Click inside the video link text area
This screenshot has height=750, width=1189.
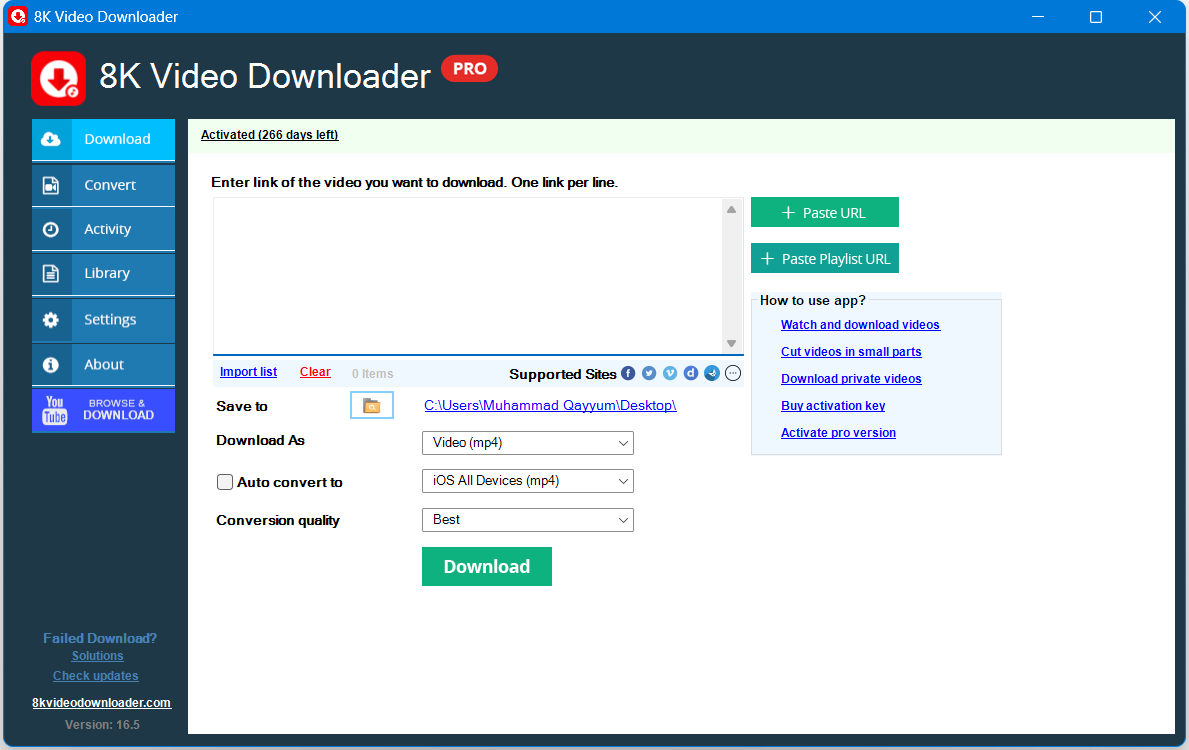(468, 275)
